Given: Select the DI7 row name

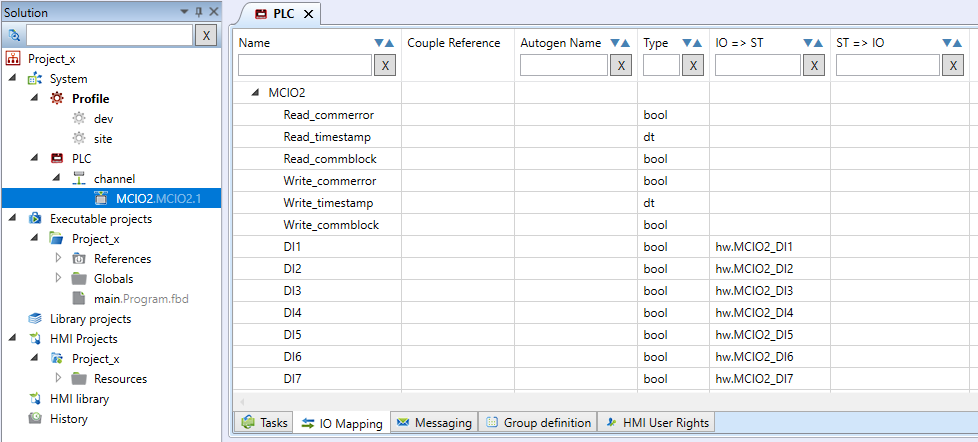Looking at the screenshot, I should [293, 378].
